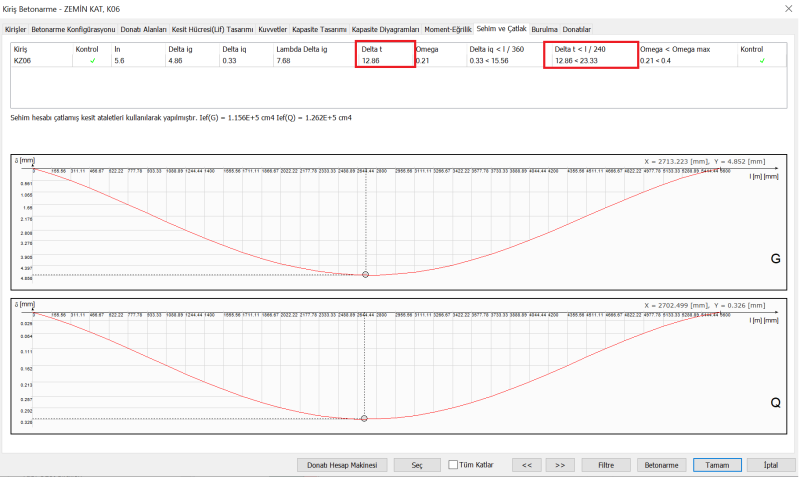Screen dimensions: 800x477
Task: Enable the Tüm Katlar checkbox
Action: [455, 465]
